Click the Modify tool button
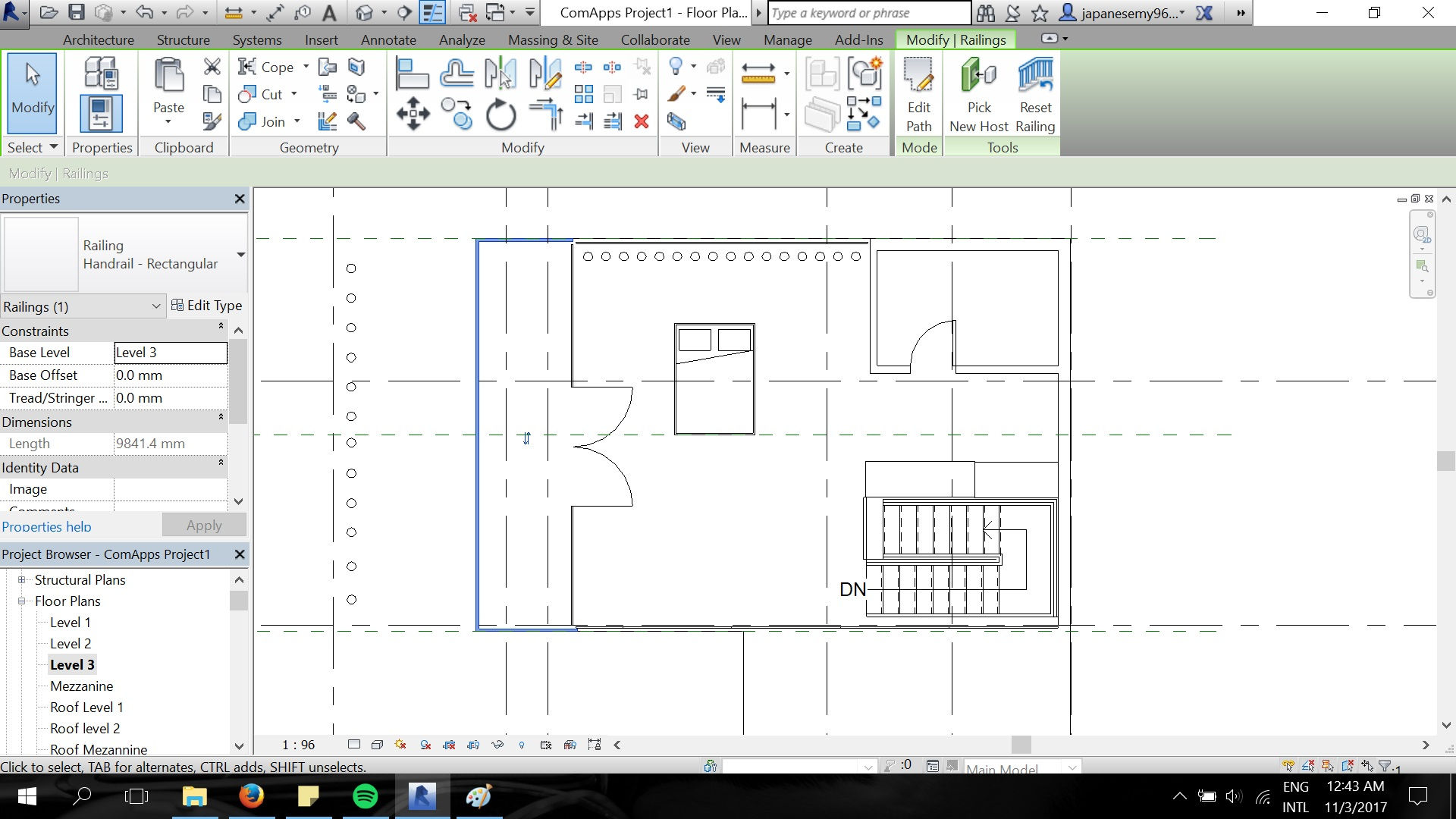The height and width of the screenshot is (819, 1456). tap(33, 93)
